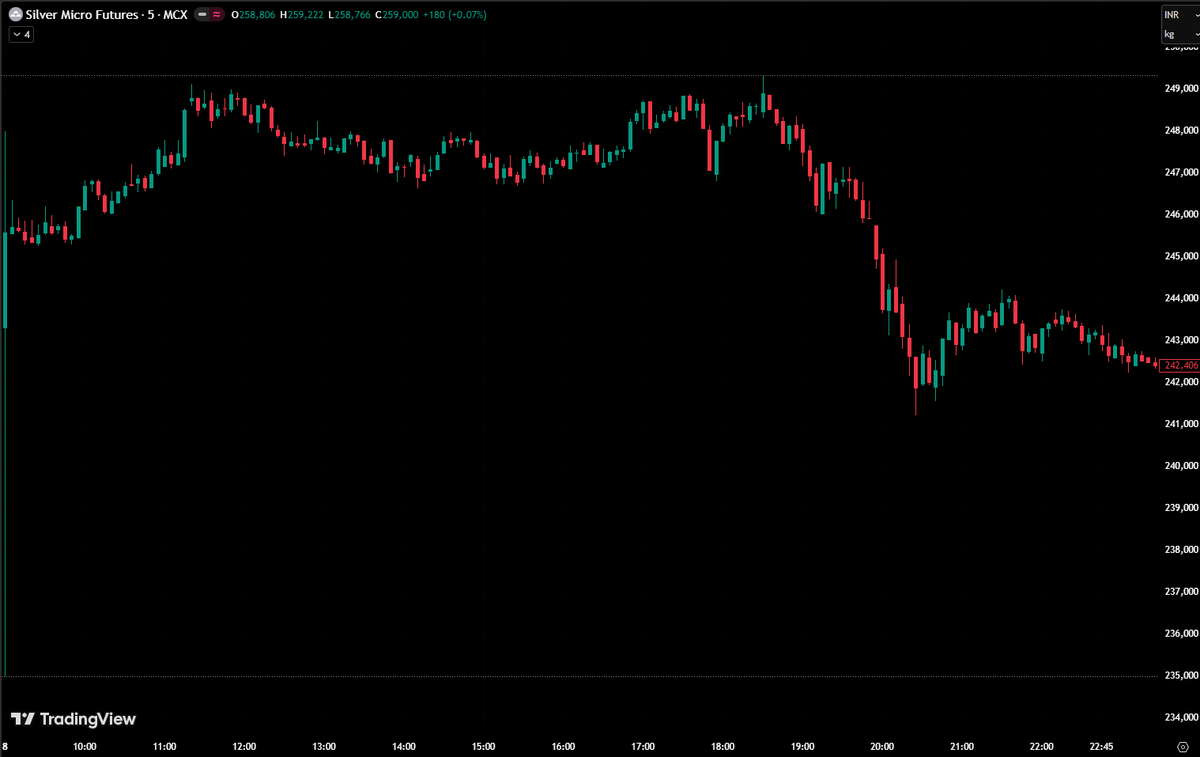Click the 234,000 price axis label
This screenshot has height=757, width=1200.
(1180, 718)
